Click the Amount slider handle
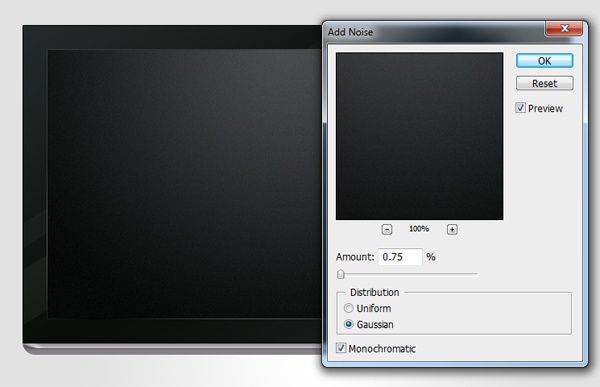Image resolution: width=600 pixels, height=387 pixels. tap(341, 274)
